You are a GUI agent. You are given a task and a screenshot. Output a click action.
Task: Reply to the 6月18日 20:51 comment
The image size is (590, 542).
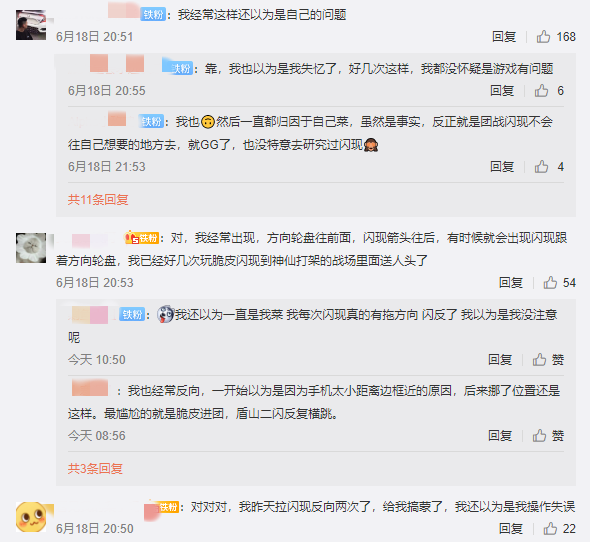click(x=504, y=37)
